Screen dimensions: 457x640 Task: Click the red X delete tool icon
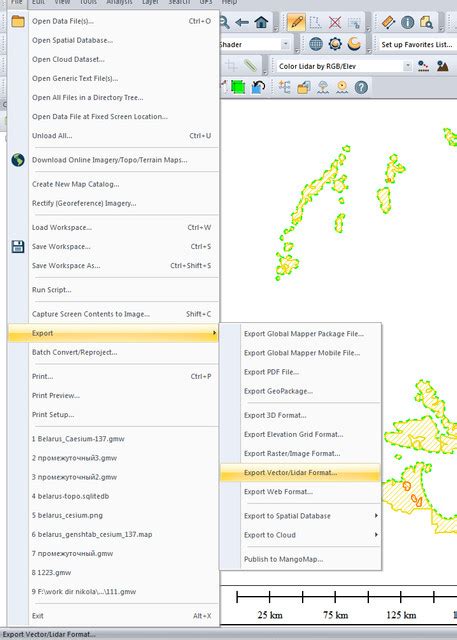tap(335, 22)
